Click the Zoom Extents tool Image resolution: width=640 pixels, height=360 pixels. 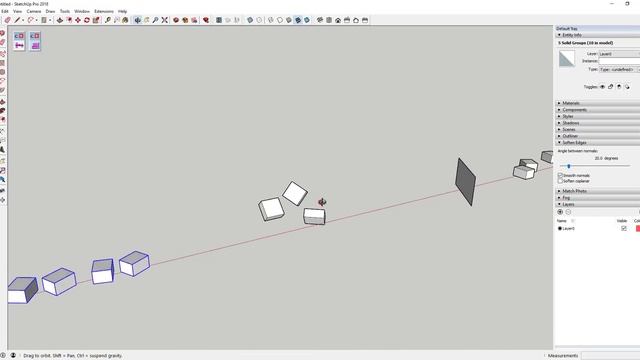pyautogui.click(x=164, y=20)
